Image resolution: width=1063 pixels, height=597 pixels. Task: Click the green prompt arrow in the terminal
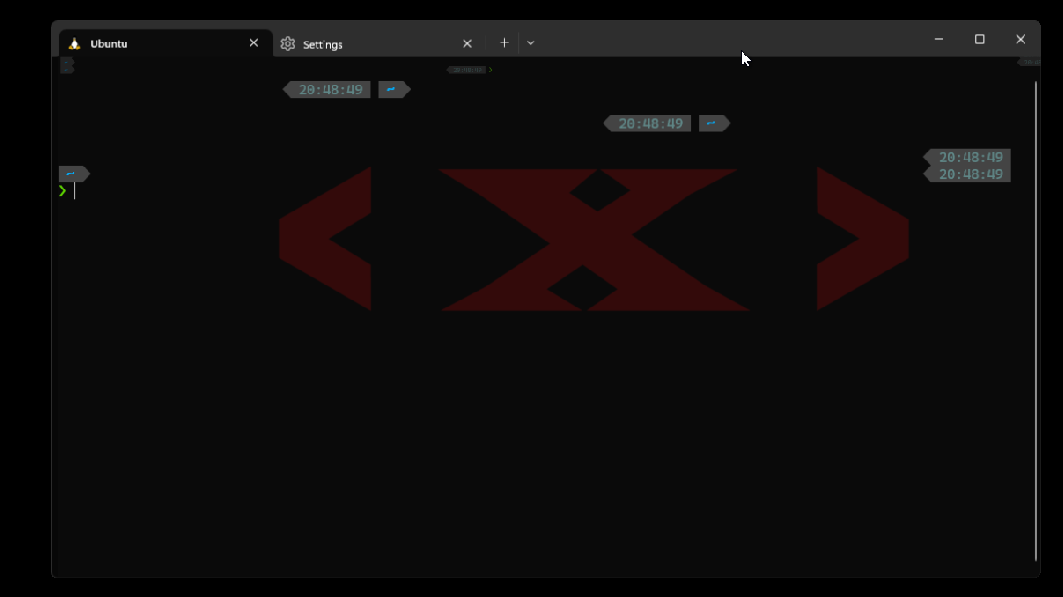click(x=60, y=190)
